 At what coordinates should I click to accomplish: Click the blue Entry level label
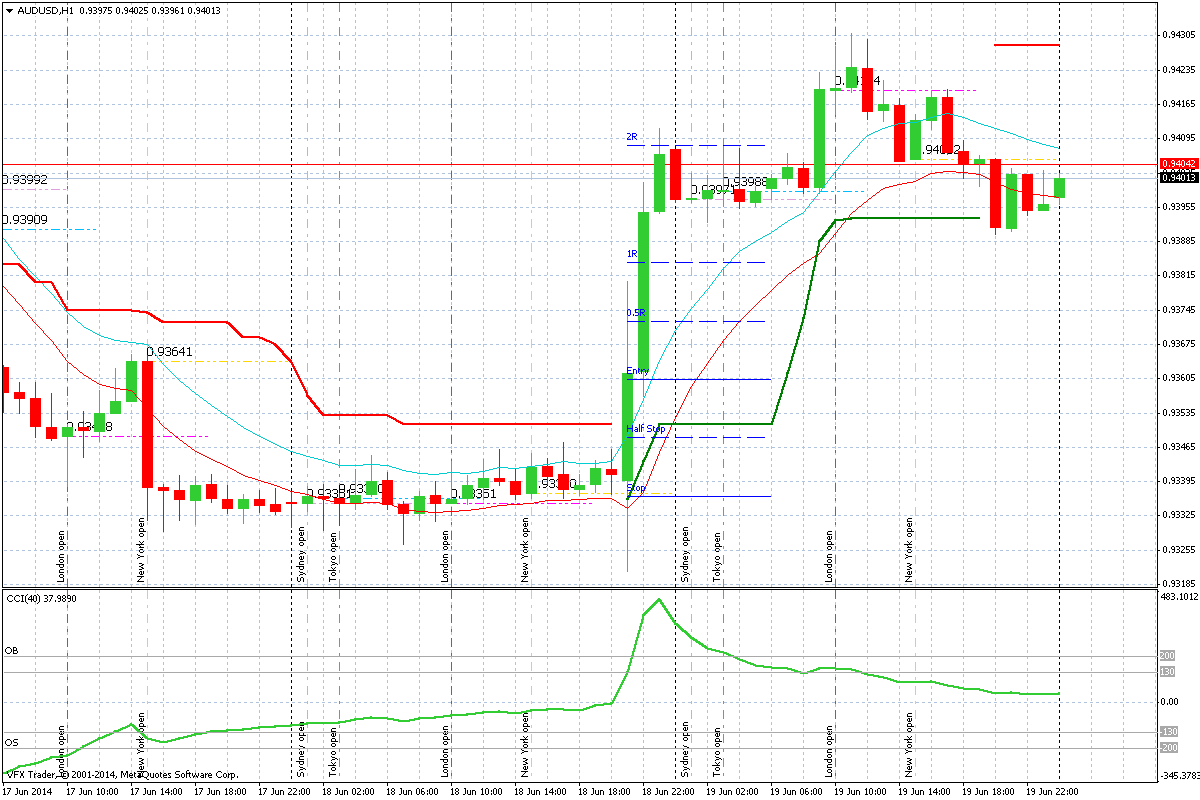pyautogui.click(x=637, y=371)
